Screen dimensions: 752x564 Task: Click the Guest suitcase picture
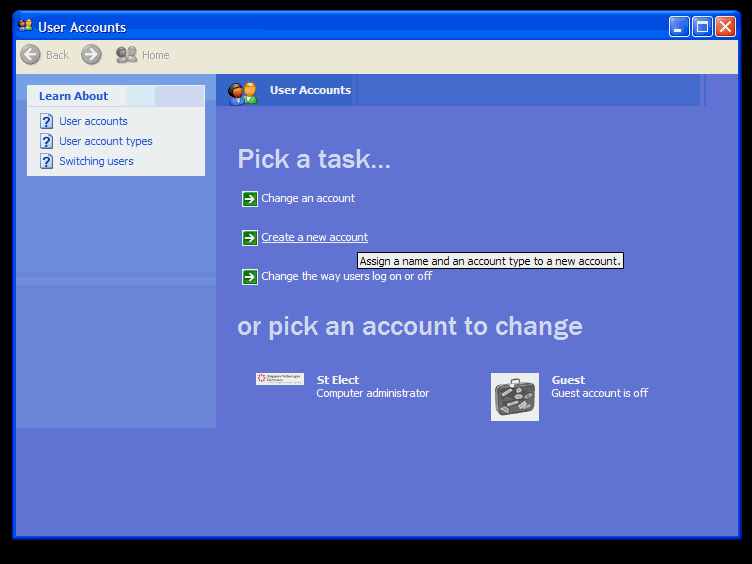click(x=515, y=397)
